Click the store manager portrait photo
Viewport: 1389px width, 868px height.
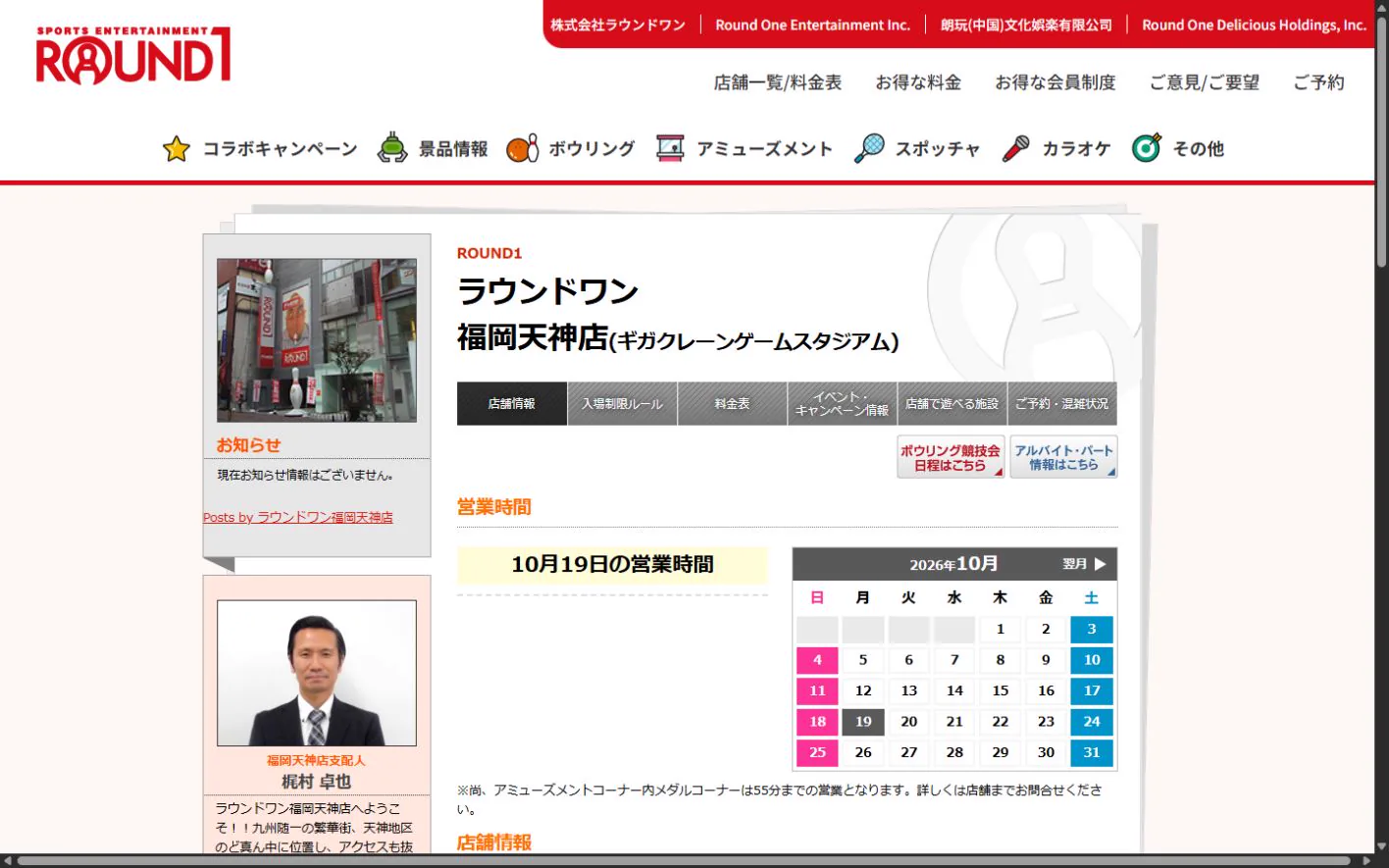point(317,673)
